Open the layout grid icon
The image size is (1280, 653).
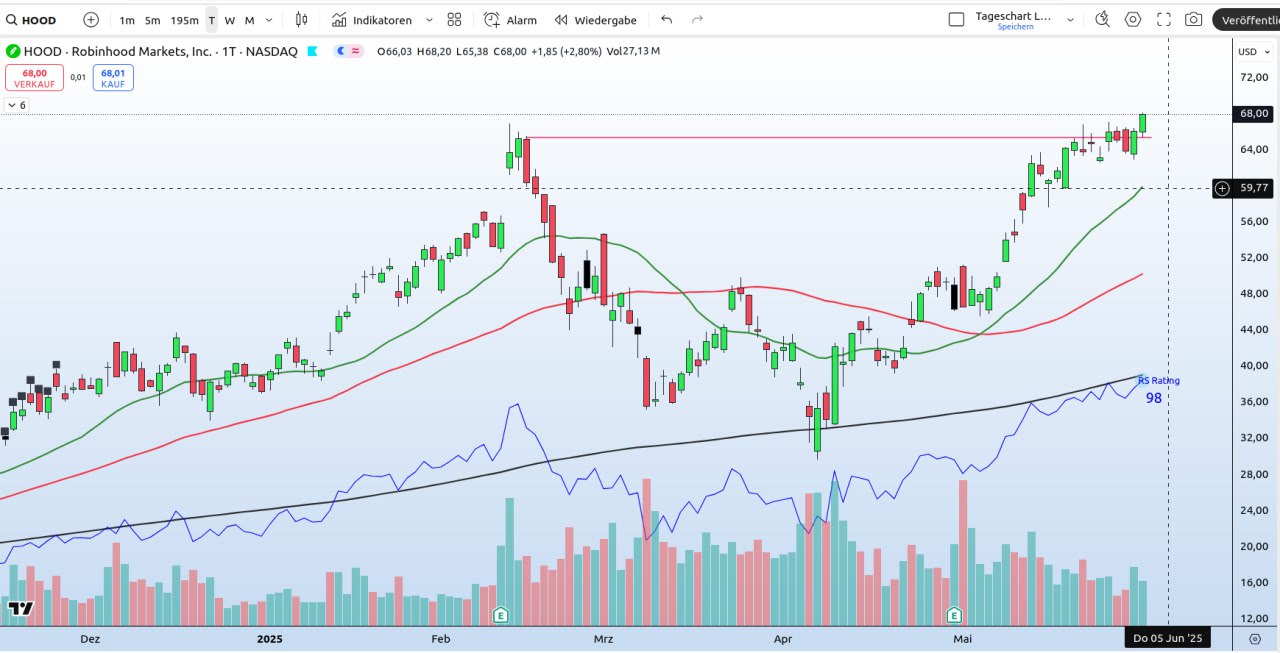coord(454,20)
